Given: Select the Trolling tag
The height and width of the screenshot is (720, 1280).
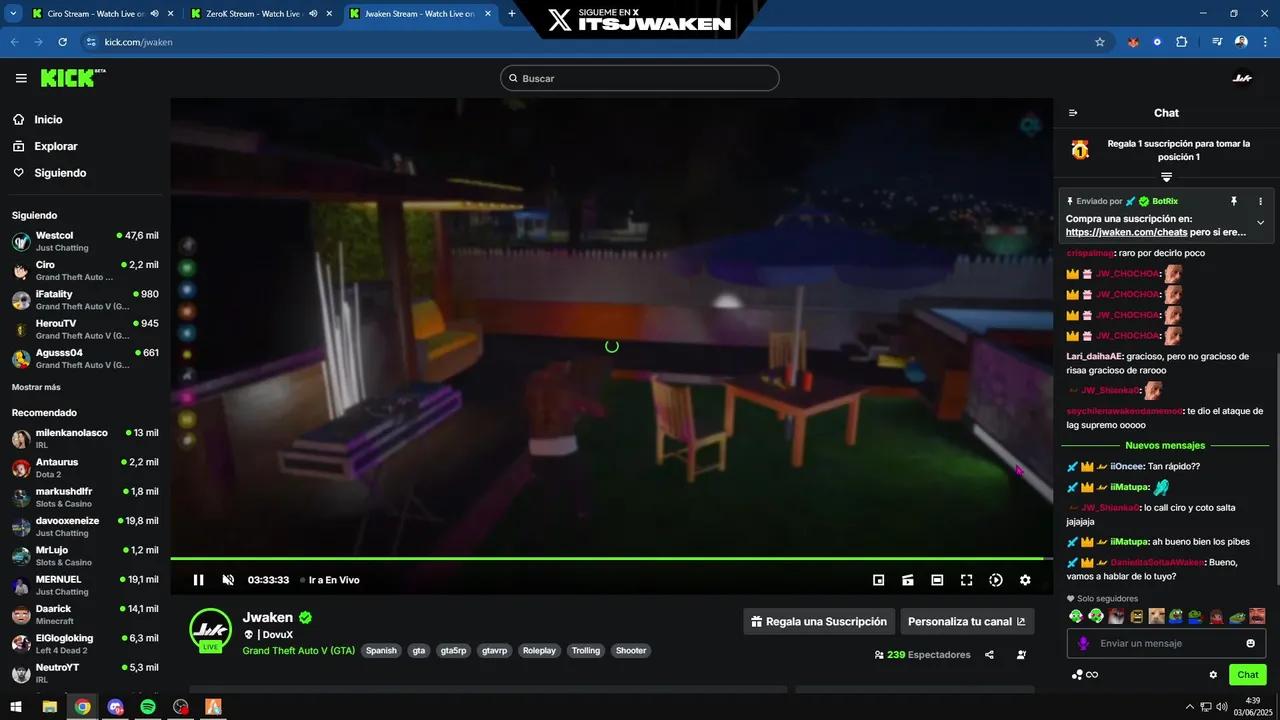Looking at the screenshot, I should point(585,651).
